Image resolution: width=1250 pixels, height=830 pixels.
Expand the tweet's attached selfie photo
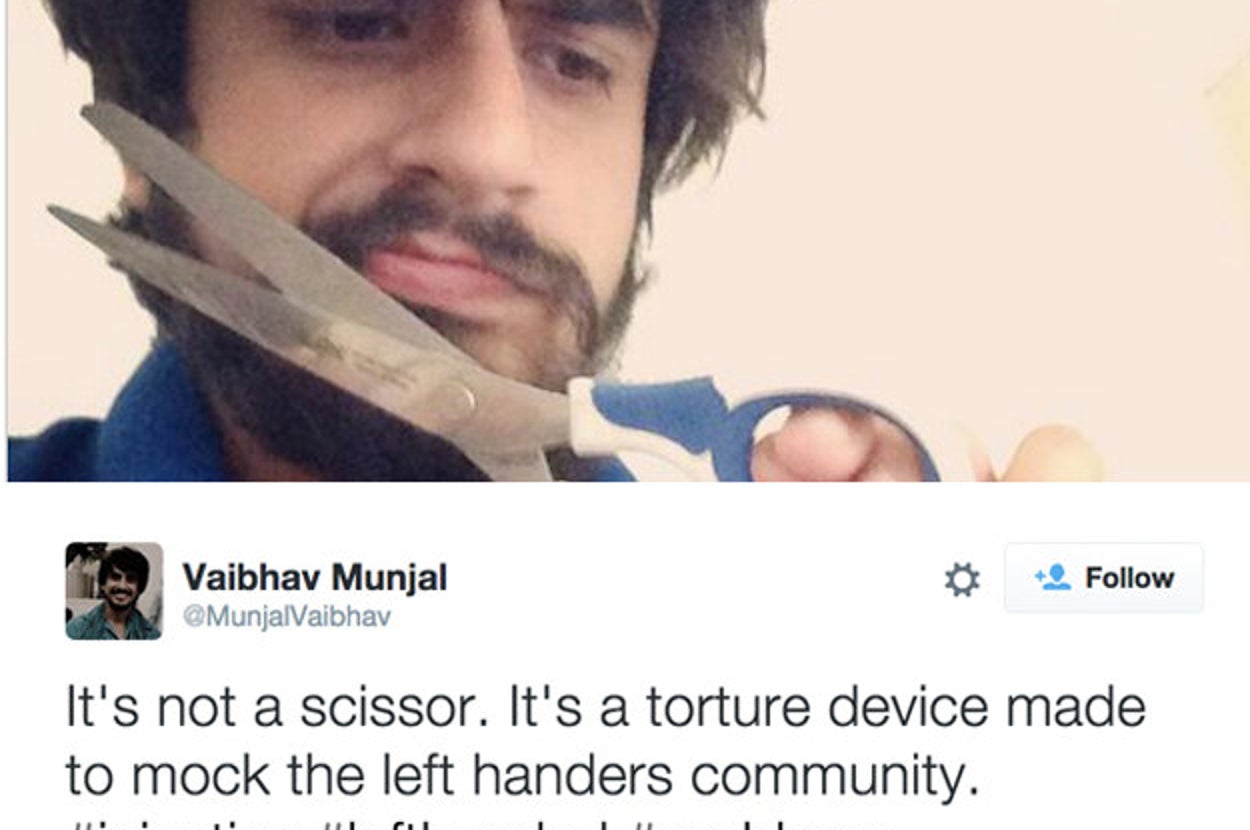625,240
